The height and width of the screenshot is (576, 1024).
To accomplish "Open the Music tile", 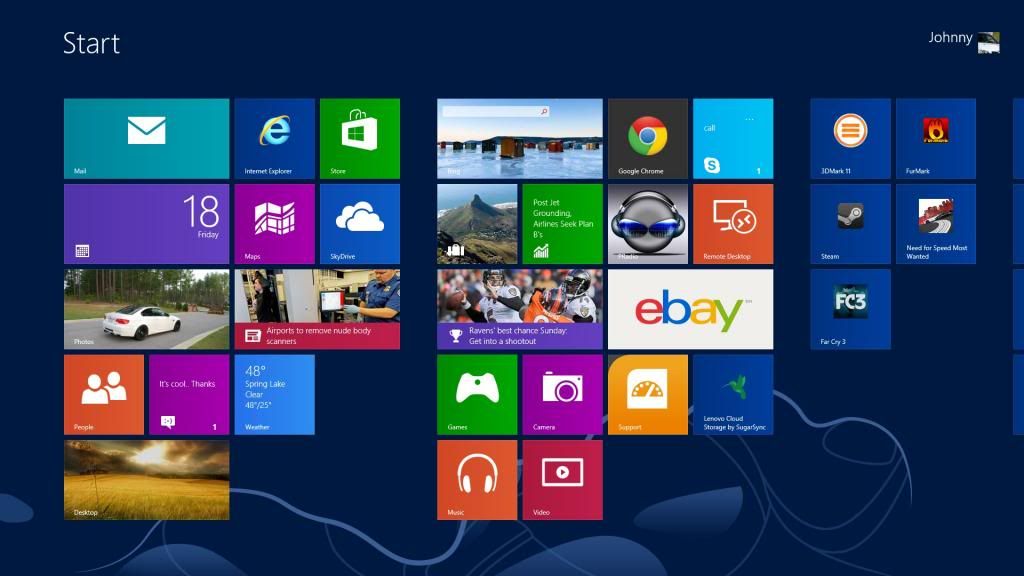I will [x=477, y=480].
